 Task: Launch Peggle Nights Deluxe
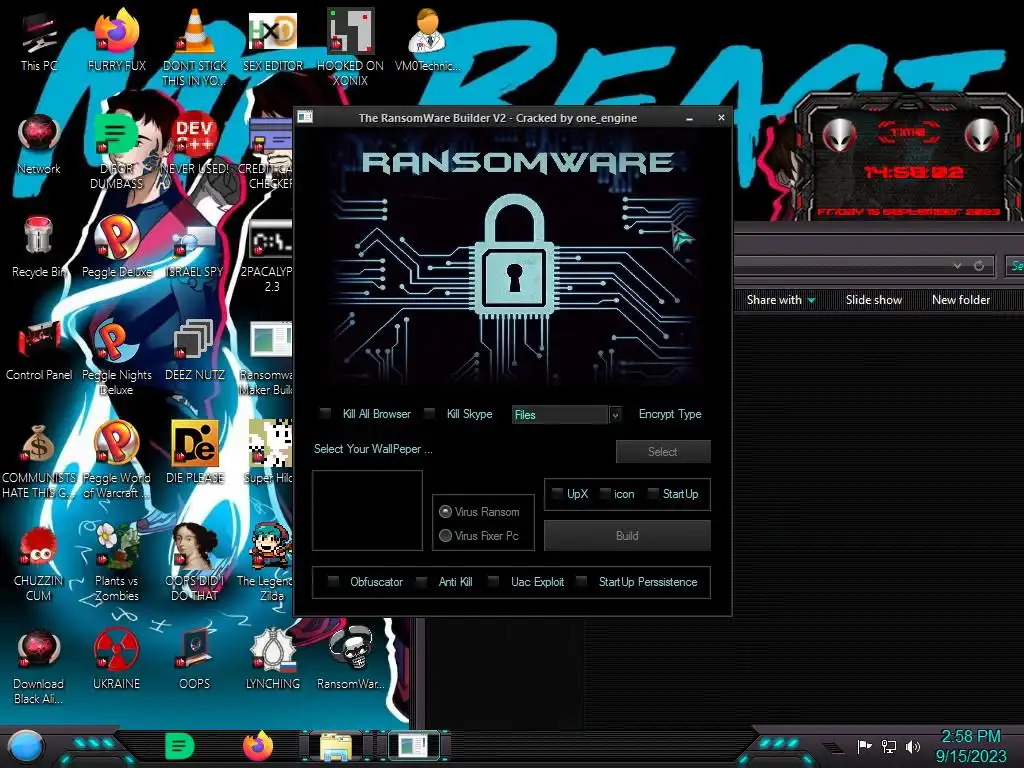[116, 357]
